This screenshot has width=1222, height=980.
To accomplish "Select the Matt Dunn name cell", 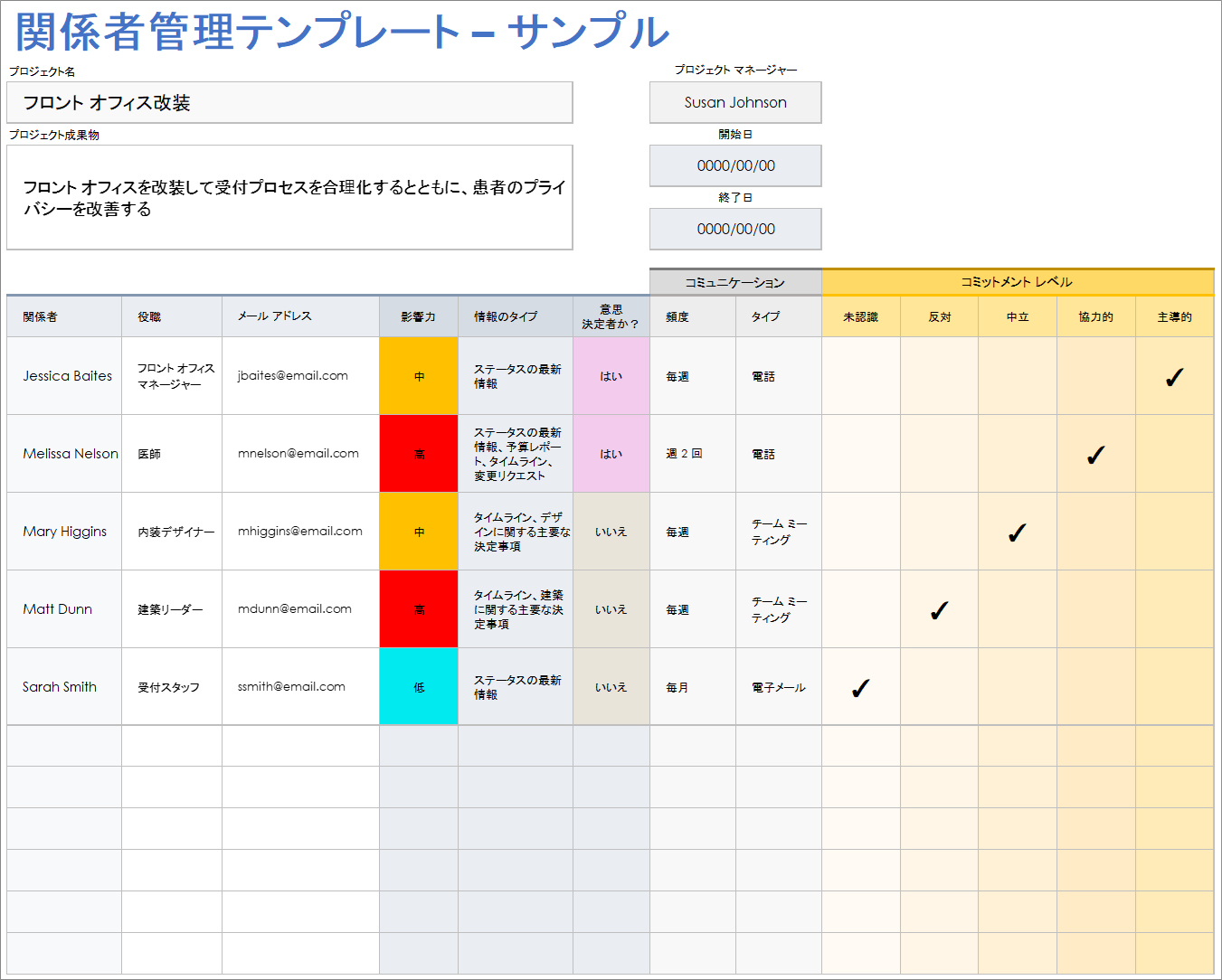I will click(64, 609).
